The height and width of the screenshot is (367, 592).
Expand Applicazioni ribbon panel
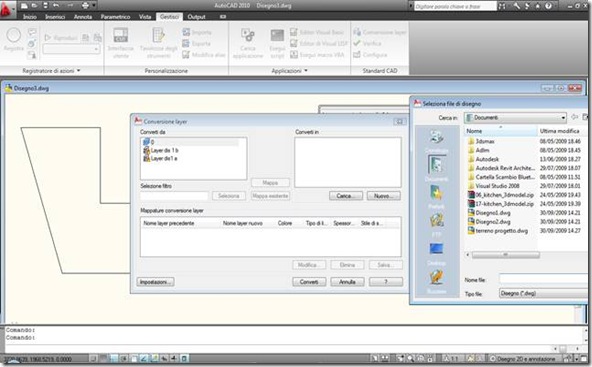pyautogui.click(x=306, y=70)
